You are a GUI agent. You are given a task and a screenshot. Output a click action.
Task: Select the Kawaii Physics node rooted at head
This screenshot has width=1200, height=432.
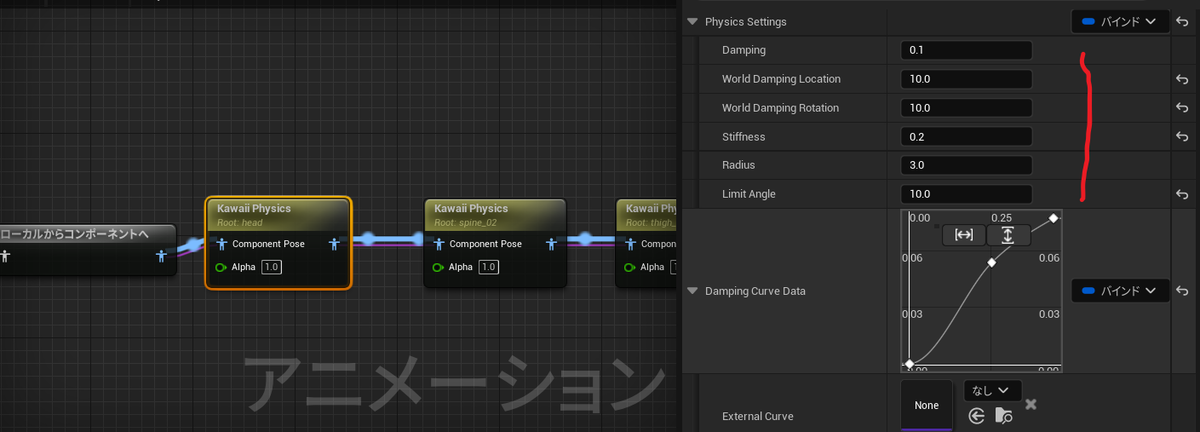pos(278,243)
